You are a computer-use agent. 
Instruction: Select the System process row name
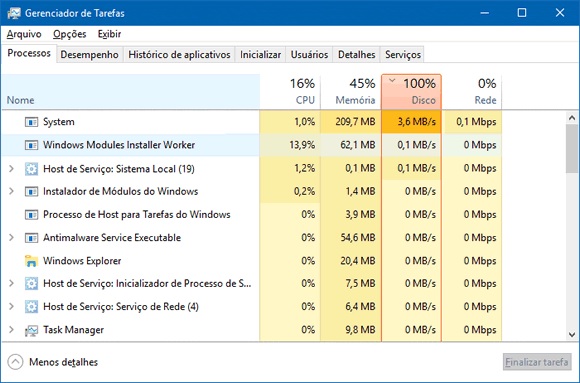click(58, 122)
